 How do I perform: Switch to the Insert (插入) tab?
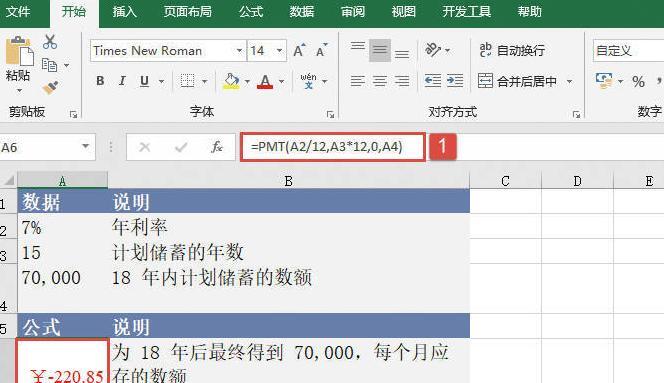pyautogui.click(x=124, y=11)
